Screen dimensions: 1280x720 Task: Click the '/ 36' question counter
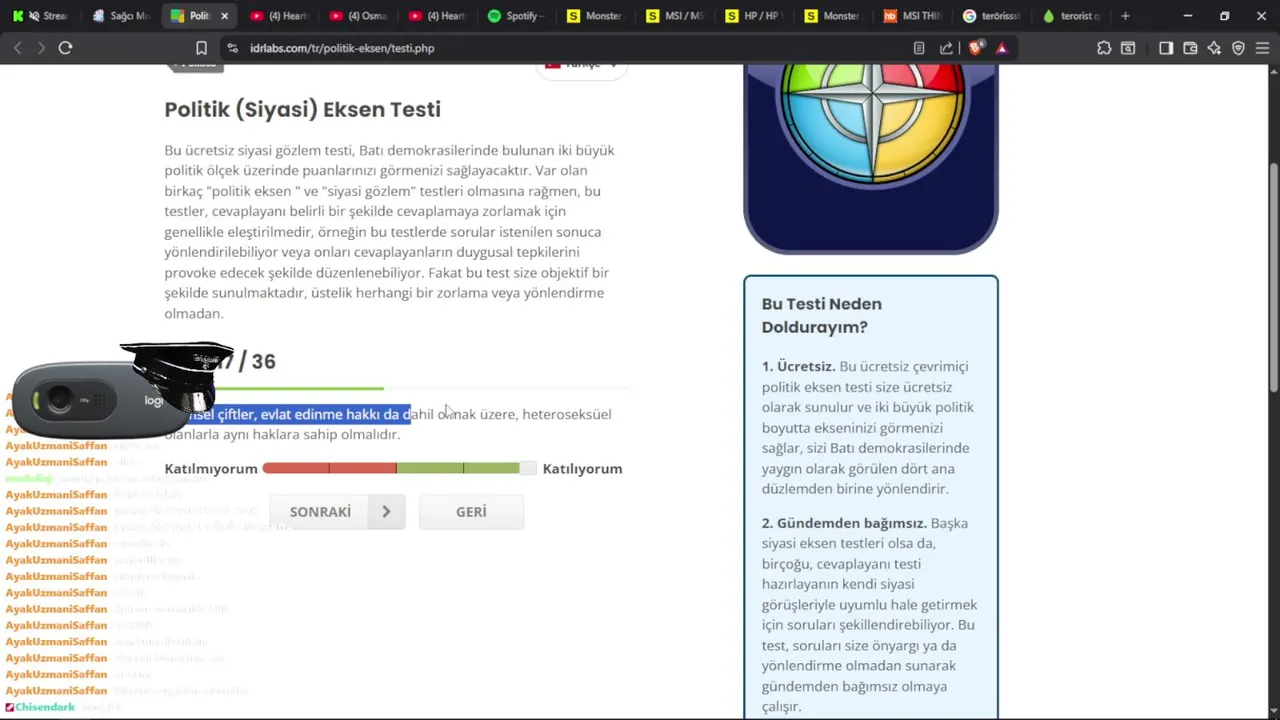[x=257, y=361]
